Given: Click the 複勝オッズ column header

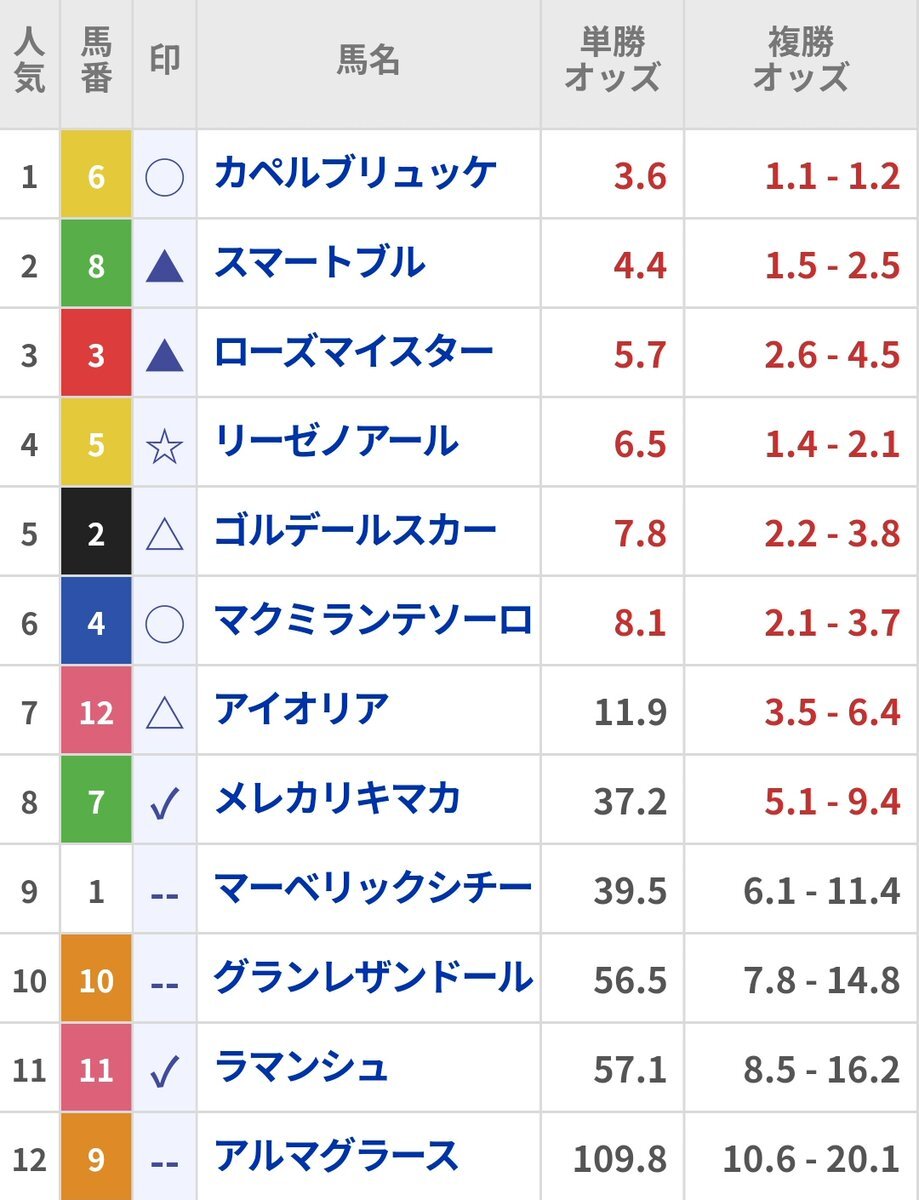Looking at the screenshot, I should click(x=801, y=62).
